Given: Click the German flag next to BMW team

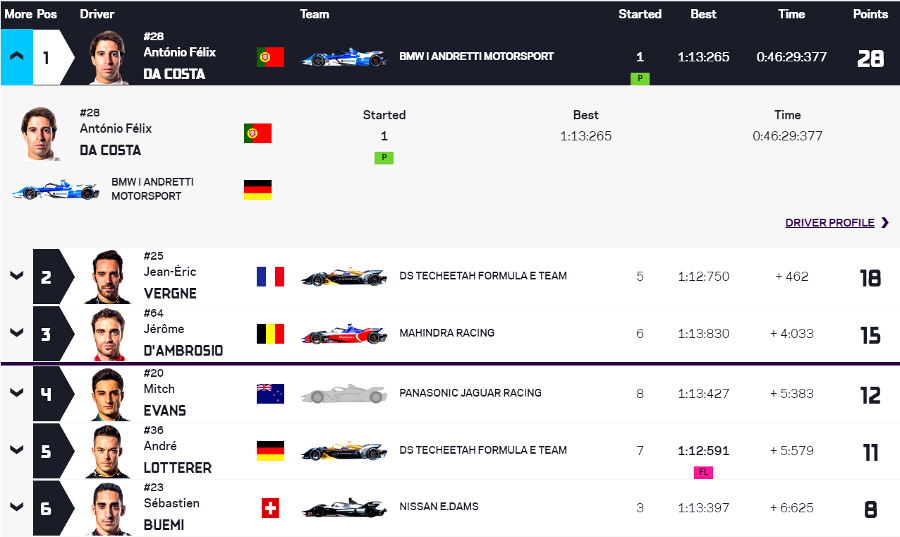Looking at the screenshot, I should 258,189.
